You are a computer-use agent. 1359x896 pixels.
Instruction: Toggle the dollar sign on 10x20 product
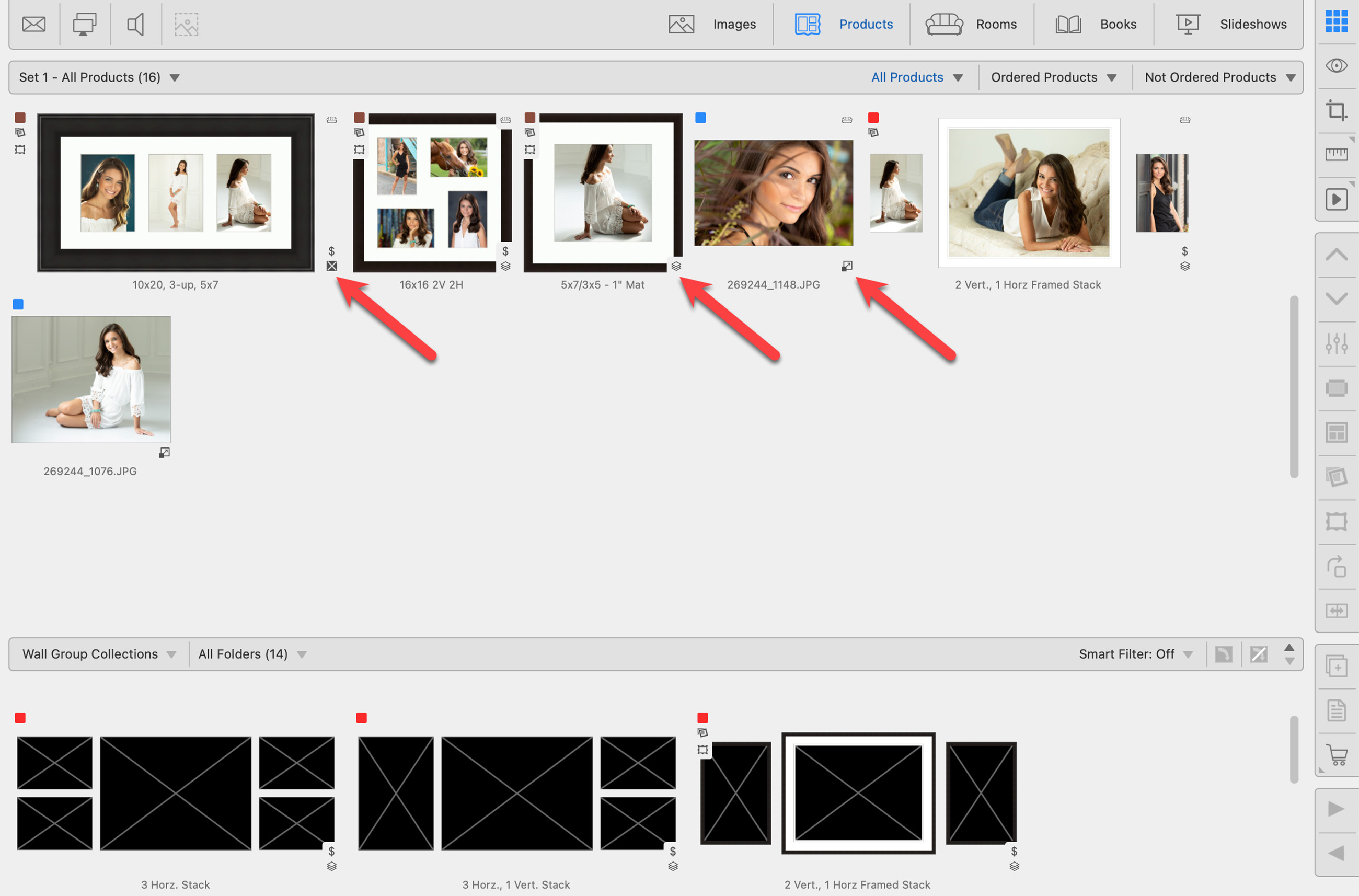point(331,251)
